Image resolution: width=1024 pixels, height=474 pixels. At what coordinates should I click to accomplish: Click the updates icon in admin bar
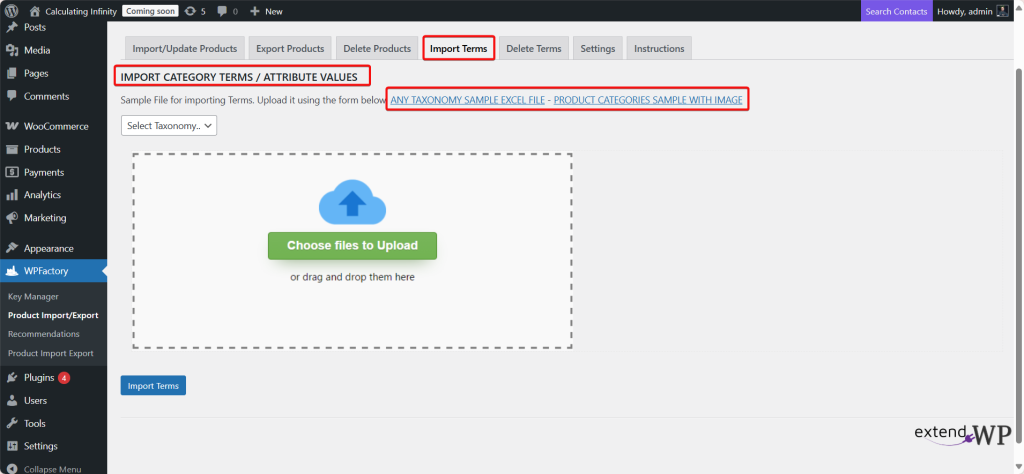190,11
